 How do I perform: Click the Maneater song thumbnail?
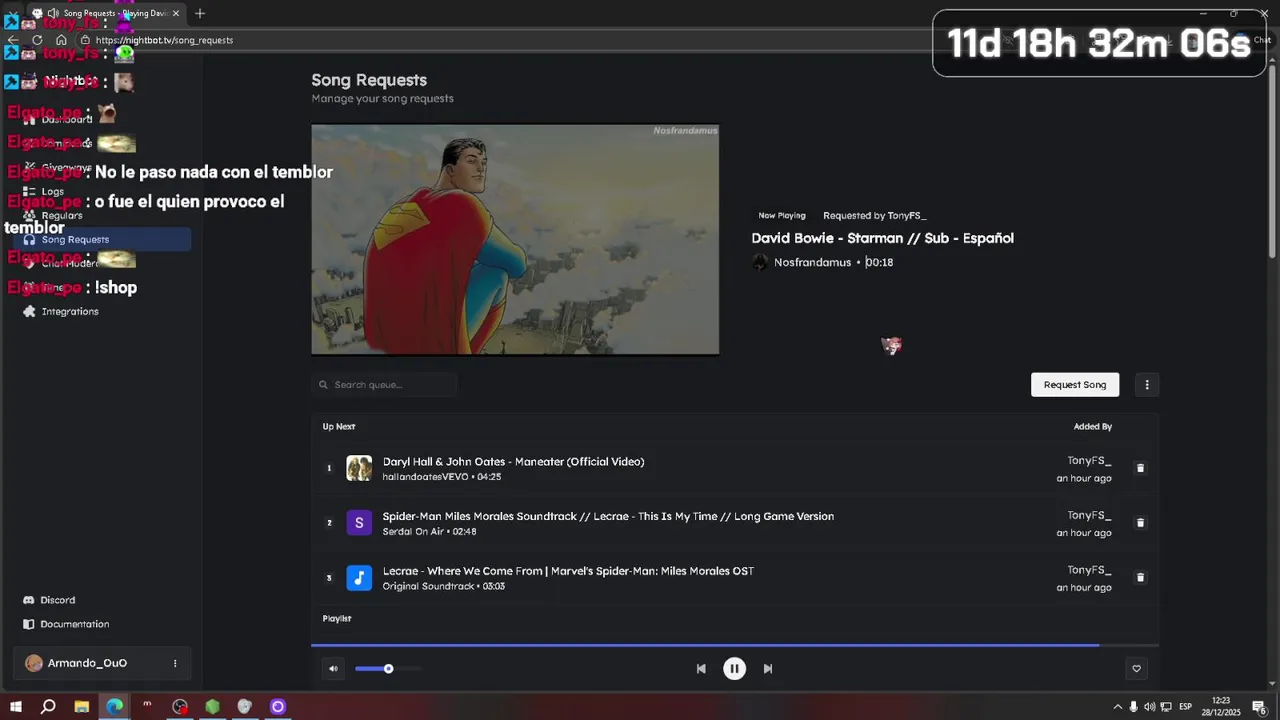359,468
